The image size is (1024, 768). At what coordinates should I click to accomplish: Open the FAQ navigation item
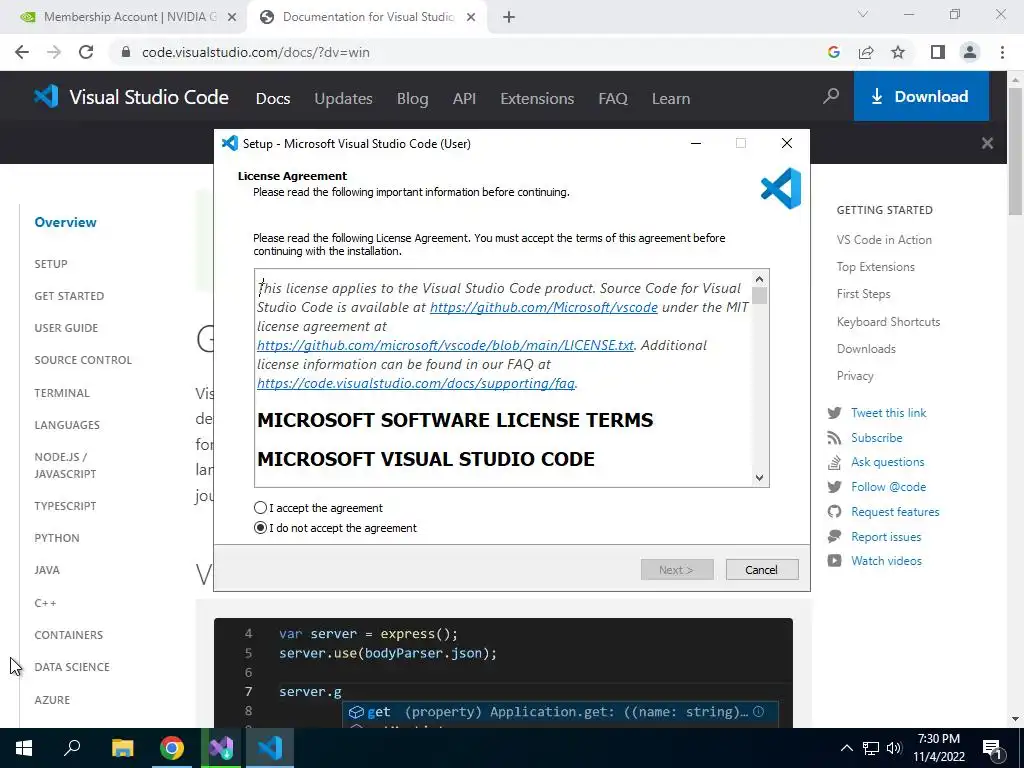click(613, 99)
